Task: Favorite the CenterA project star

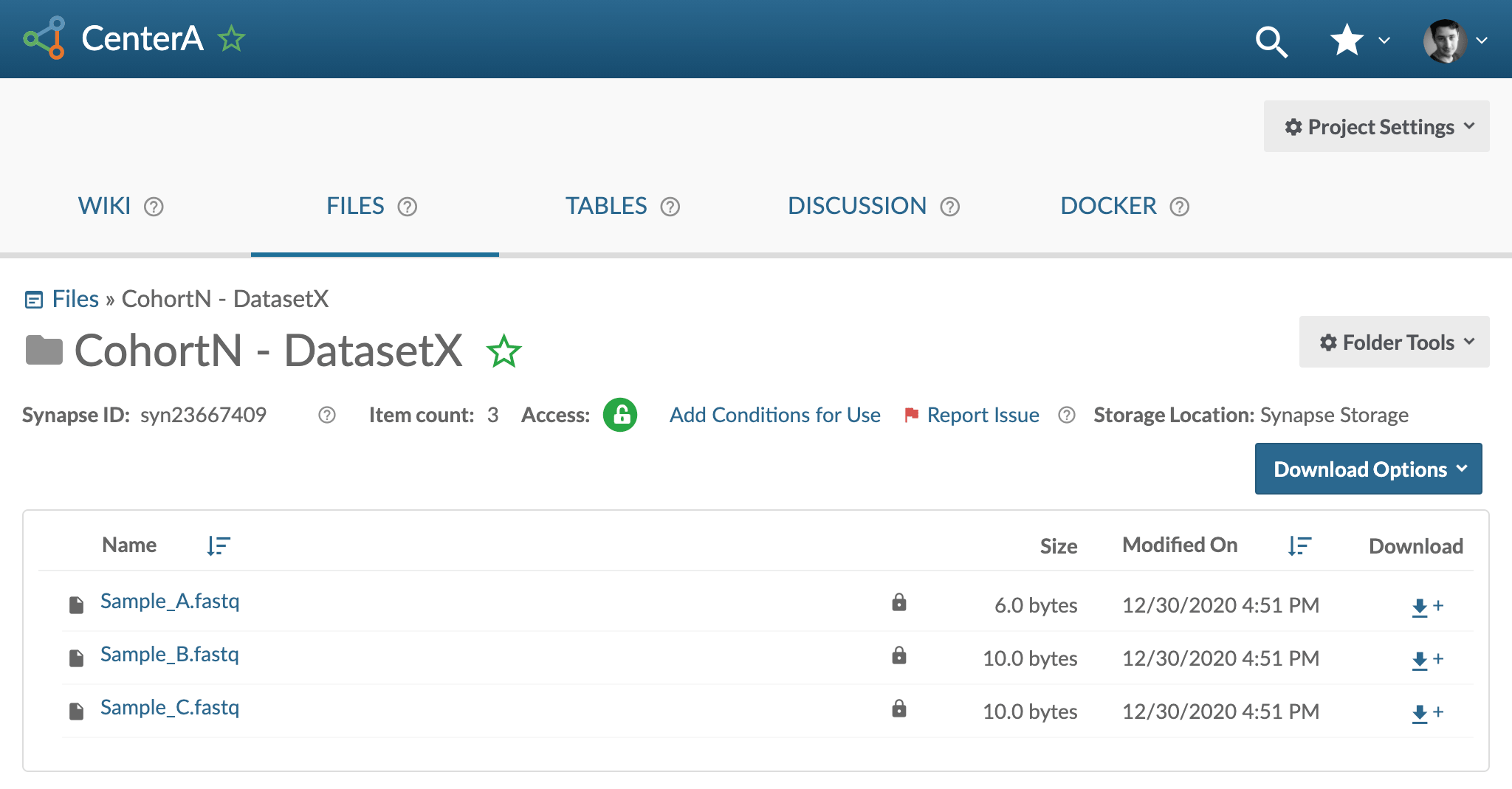Action: click(231, 38)
